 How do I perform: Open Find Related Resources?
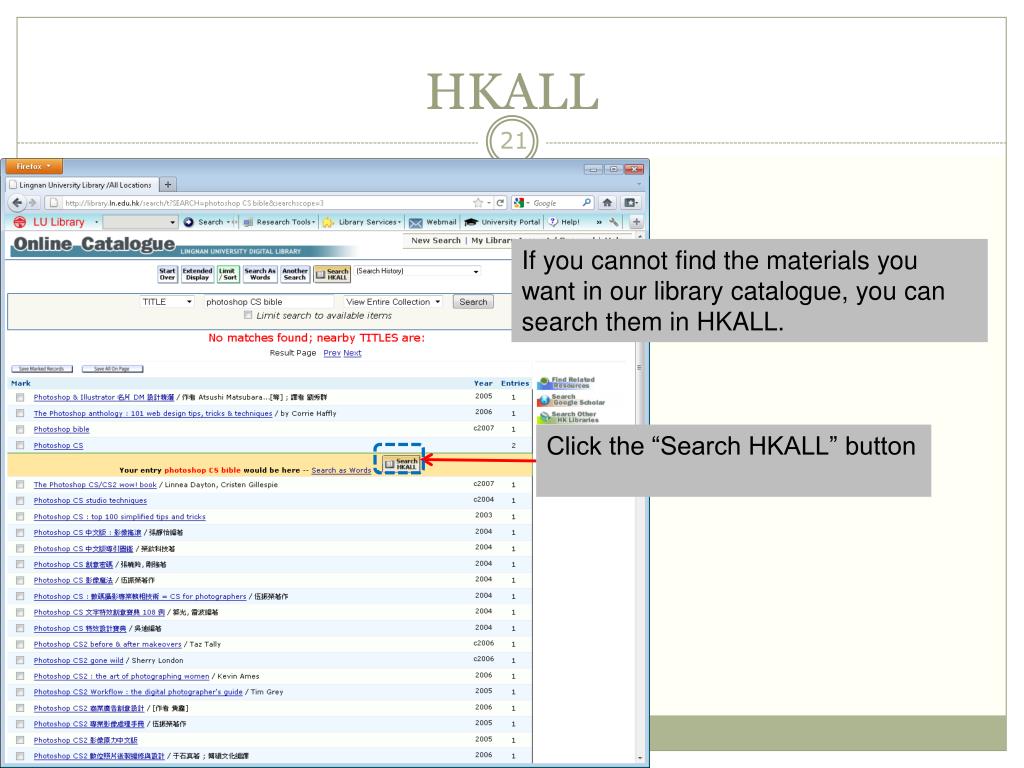[566, 383]
